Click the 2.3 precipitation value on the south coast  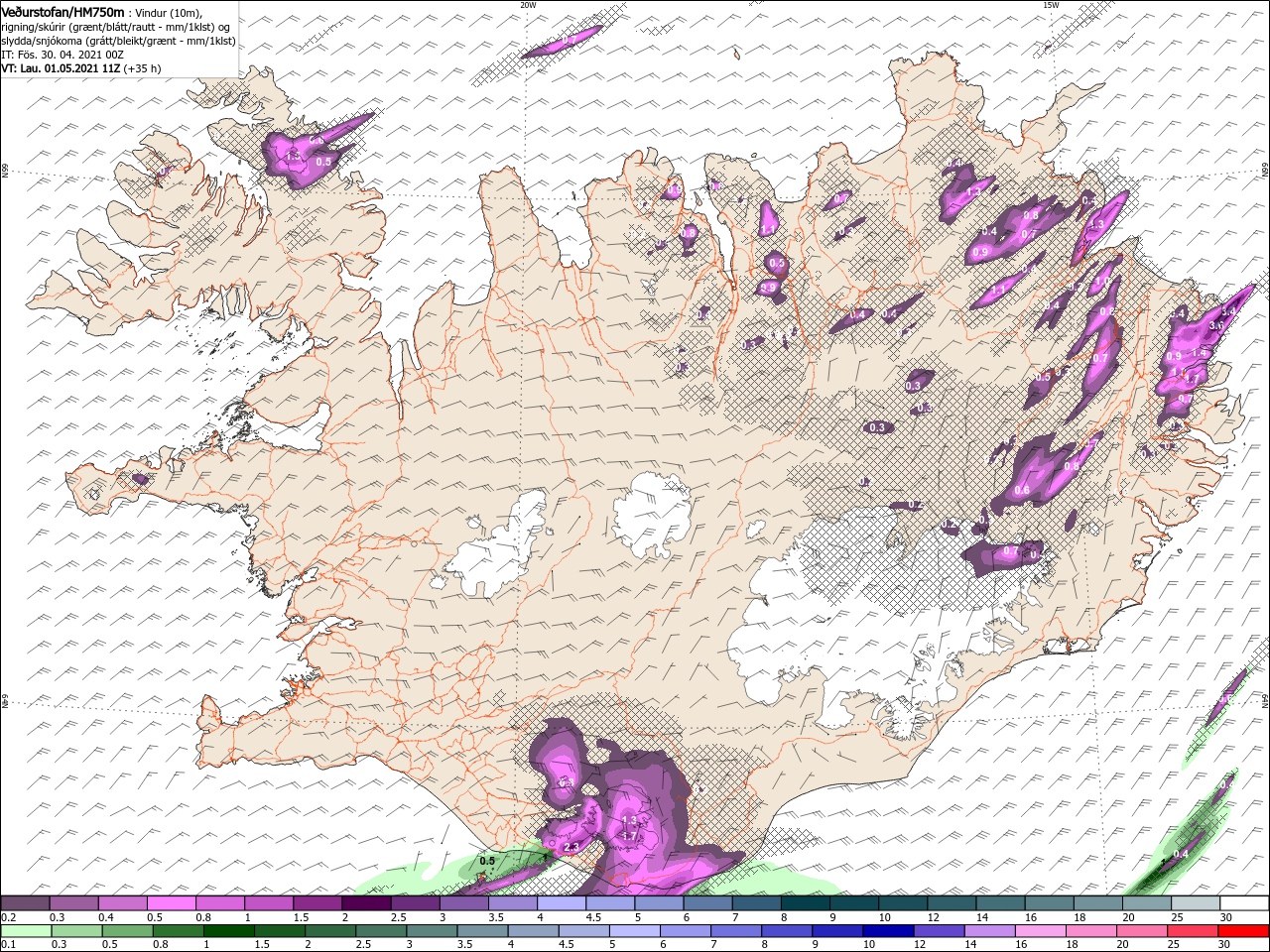[x=571, y=847]
